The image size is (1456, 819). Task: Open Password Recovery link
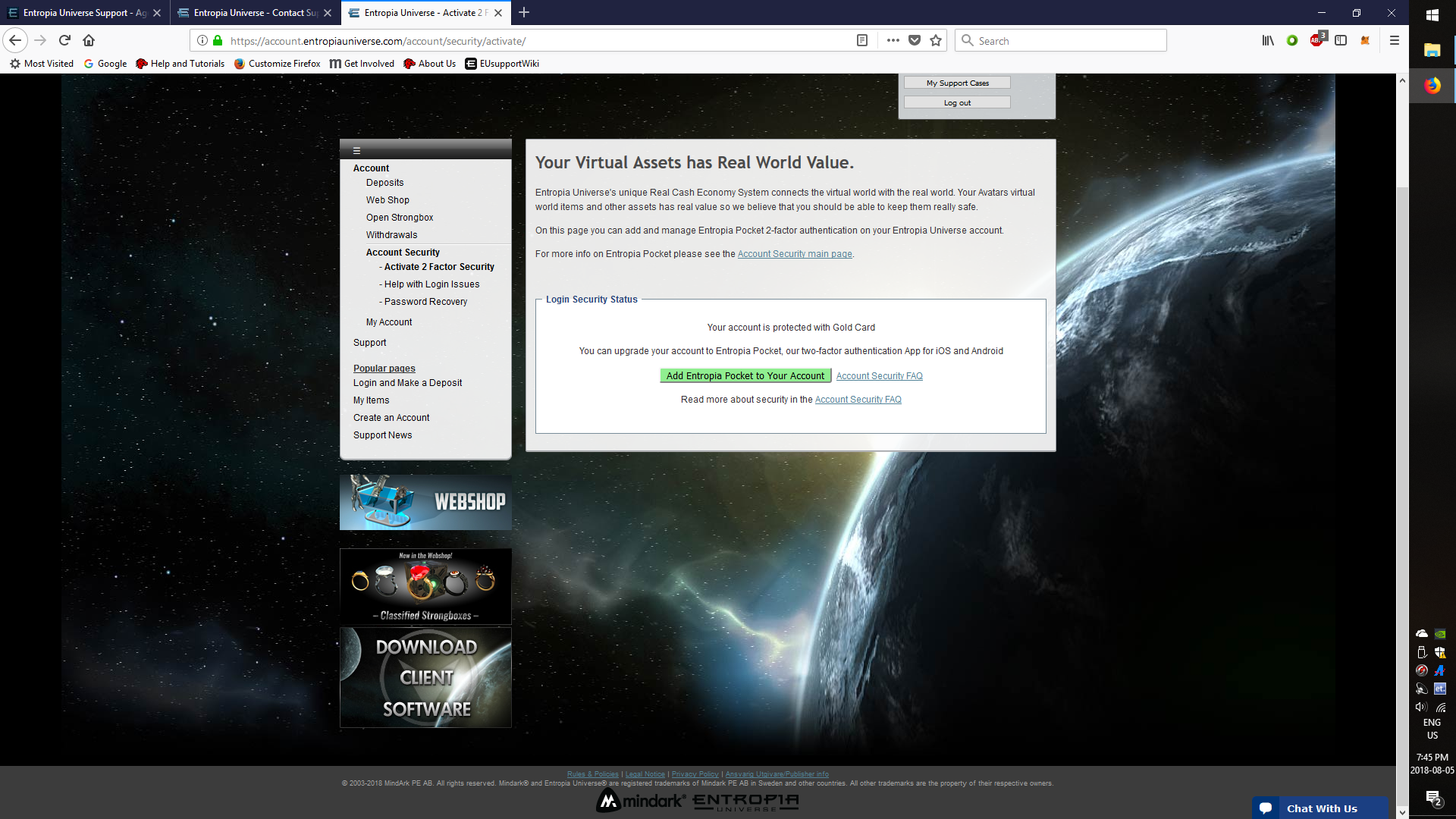(x=425, y=302)
